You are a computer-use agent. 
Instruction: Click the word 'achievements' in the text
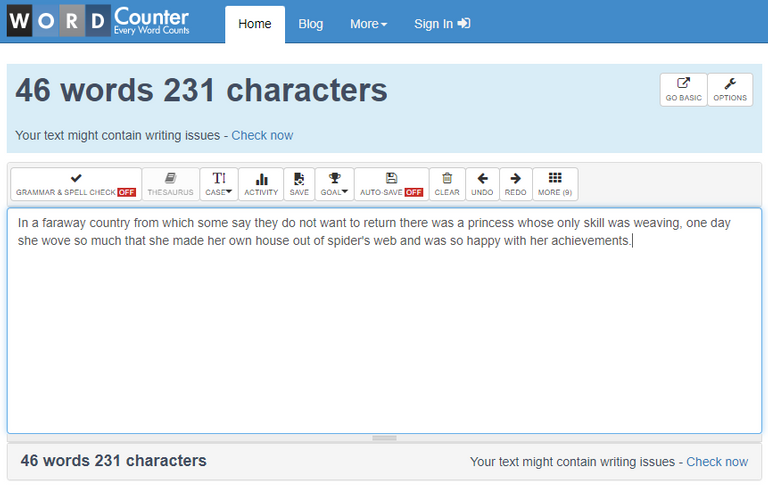[x=590, y=241]
